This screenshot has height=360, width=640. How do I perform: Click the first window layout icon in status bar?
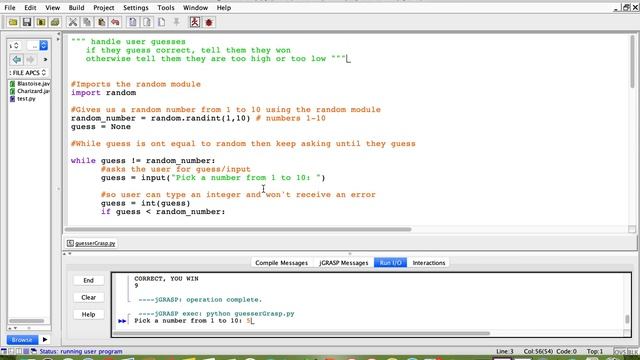[x=4, y=351]
